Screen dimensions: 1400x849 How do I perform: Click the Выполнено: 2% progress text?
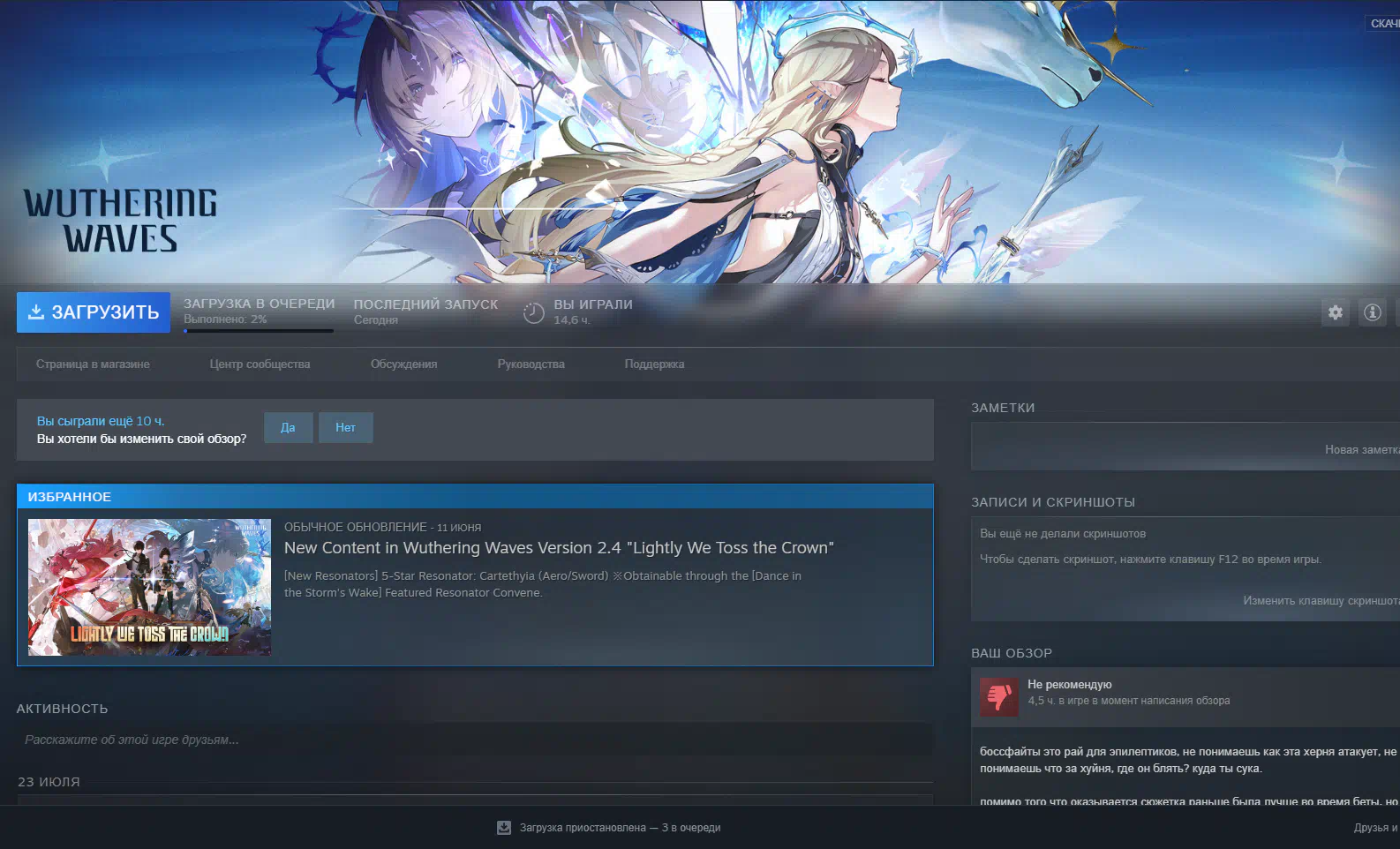(225, 319)
